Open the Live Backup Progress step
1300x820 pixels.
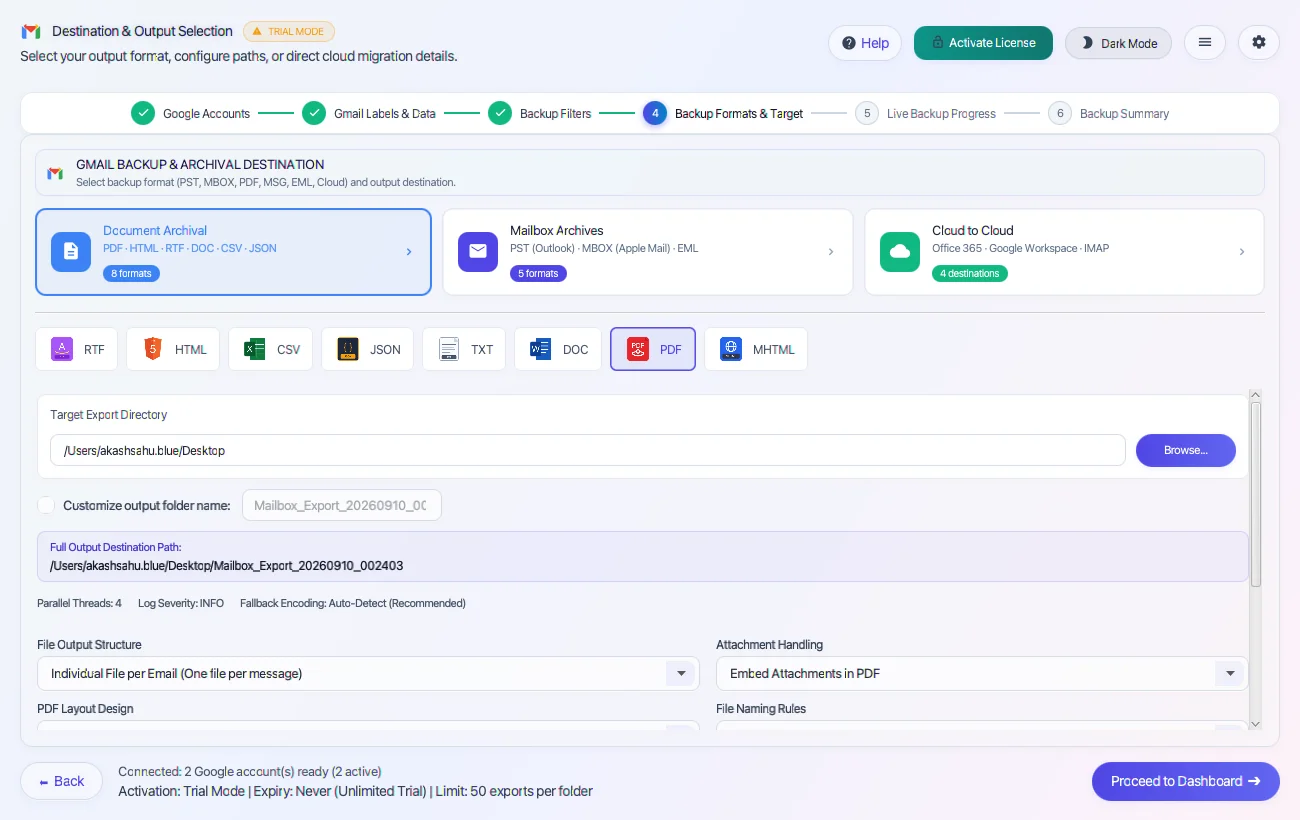coord(925,113)
